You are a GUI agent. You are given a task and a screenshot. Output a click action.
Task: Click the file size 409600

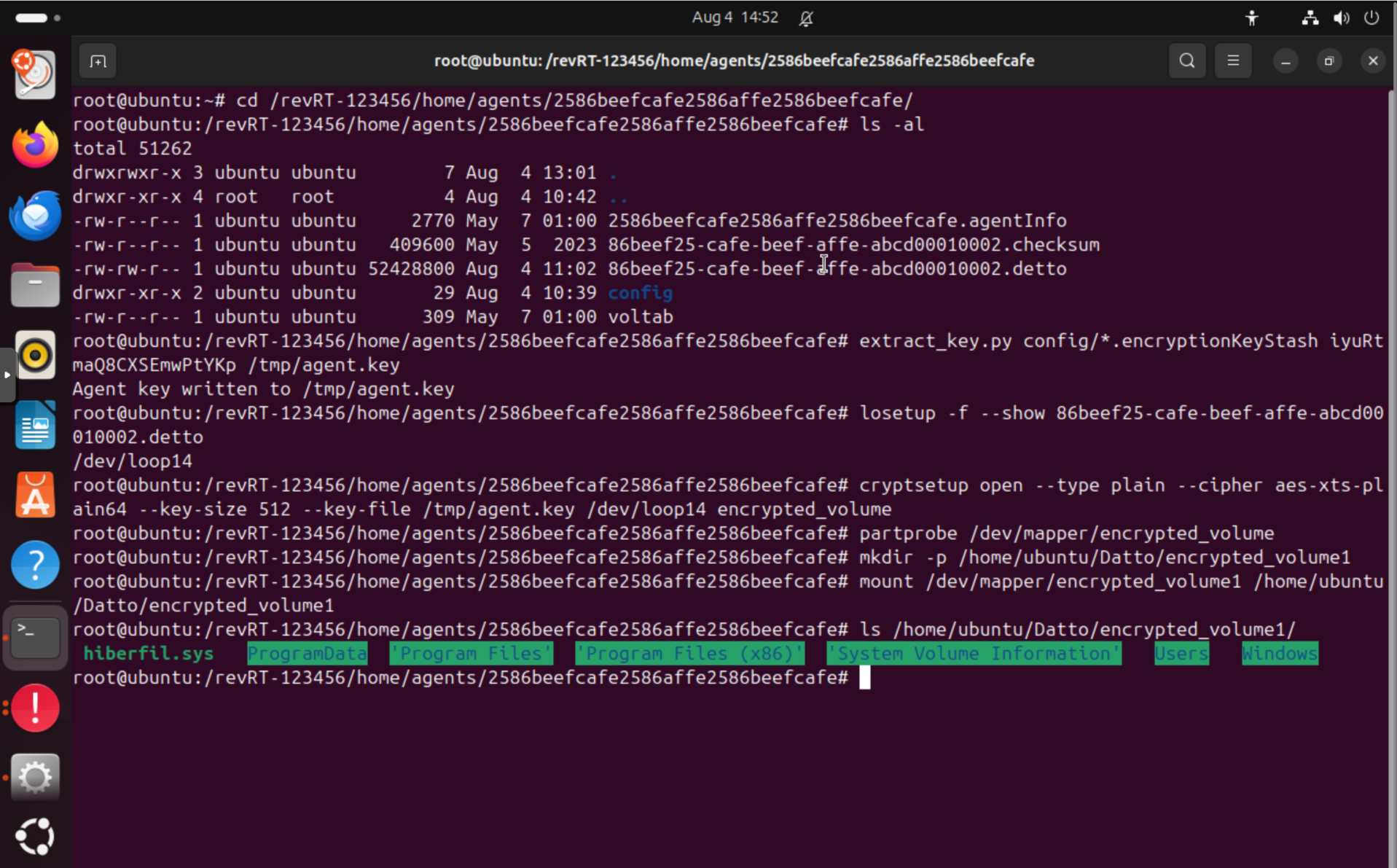(422, 245)
